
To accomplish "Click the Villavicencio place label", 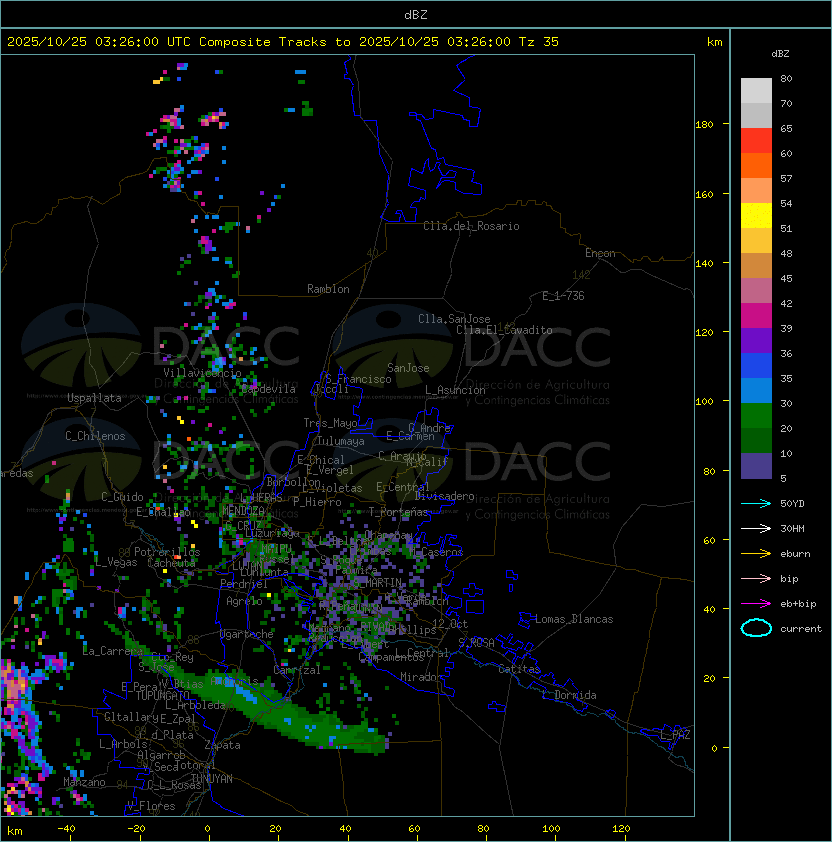I will (202, 373).
